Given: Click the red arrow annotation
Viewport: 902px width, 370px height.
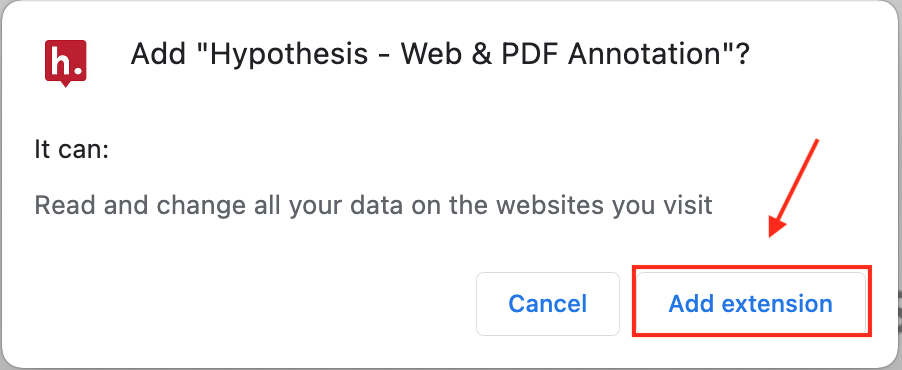Looking at the screenshot, I should click(794, 188).
